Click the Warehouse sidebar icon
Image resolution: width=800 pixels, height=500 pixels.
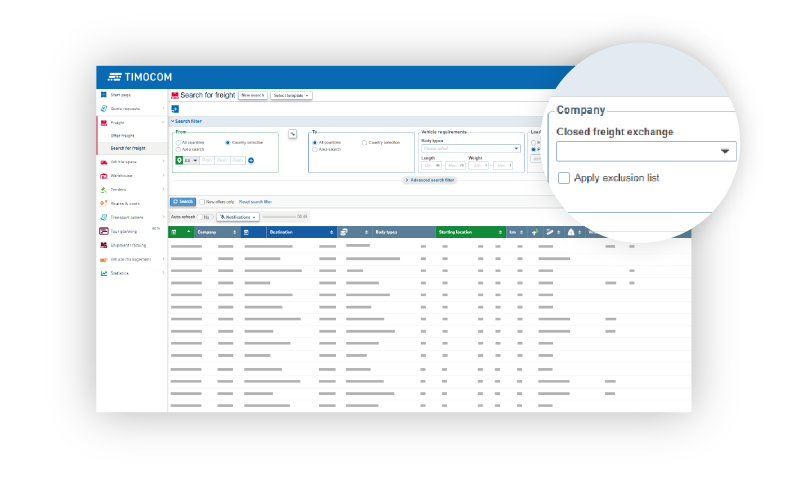pyautogui.click(x=103, y=175)
